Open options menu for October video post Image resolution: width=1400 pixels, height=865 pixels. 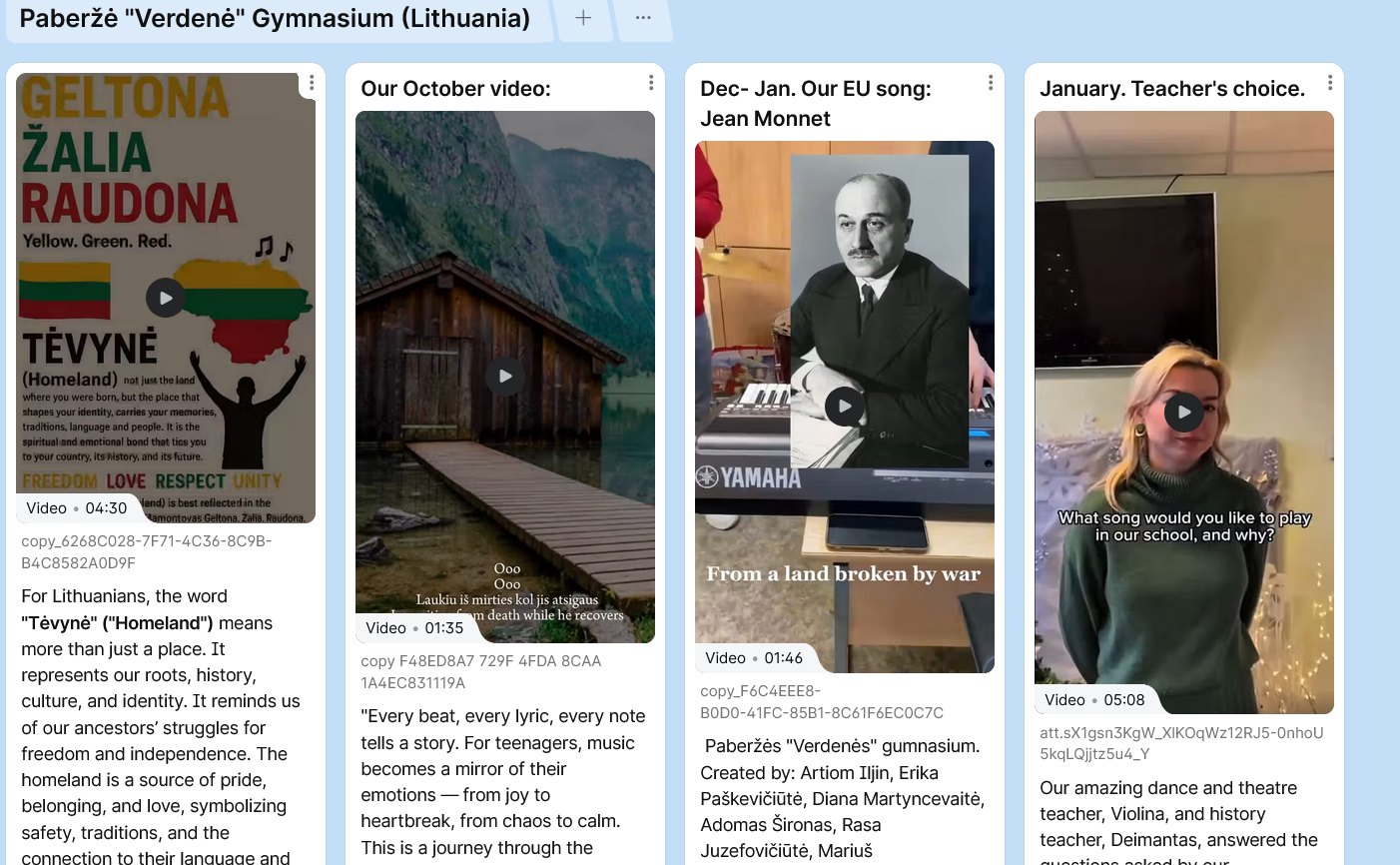651,83
